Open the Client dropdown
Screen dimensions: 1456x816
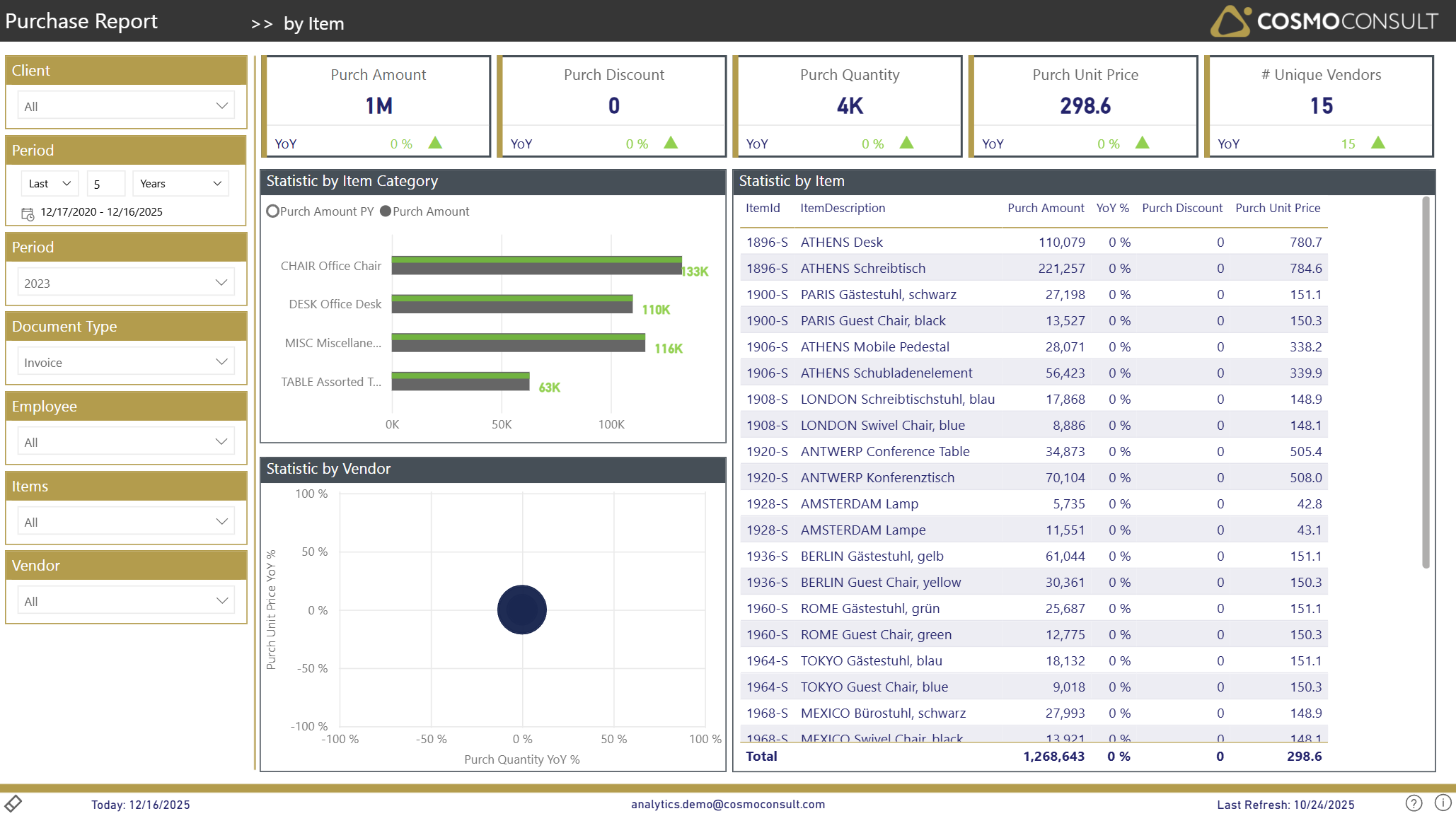click(126, 106)
